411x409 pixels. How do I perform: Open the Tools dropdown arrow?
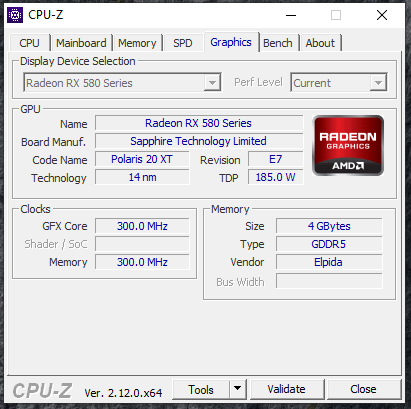click(238, 389)
